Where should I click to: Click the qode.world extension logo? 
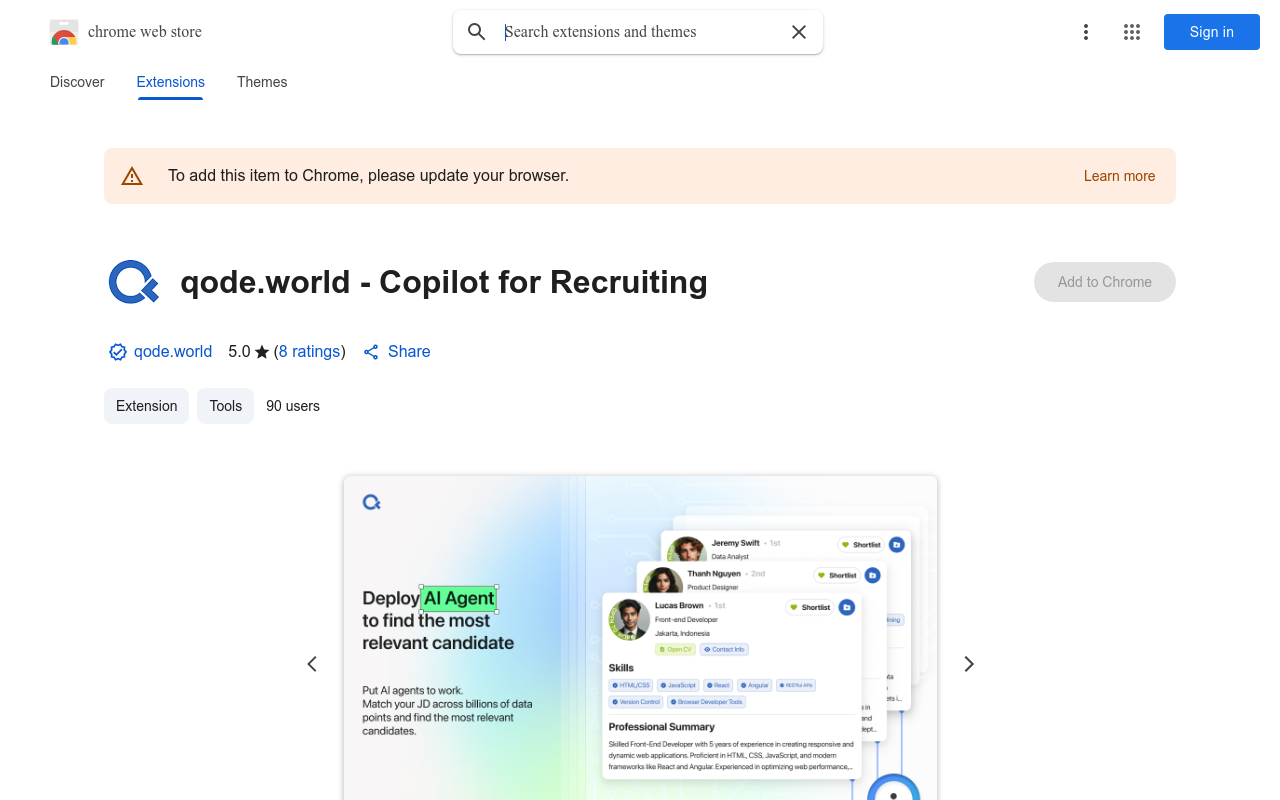point(134,282)
